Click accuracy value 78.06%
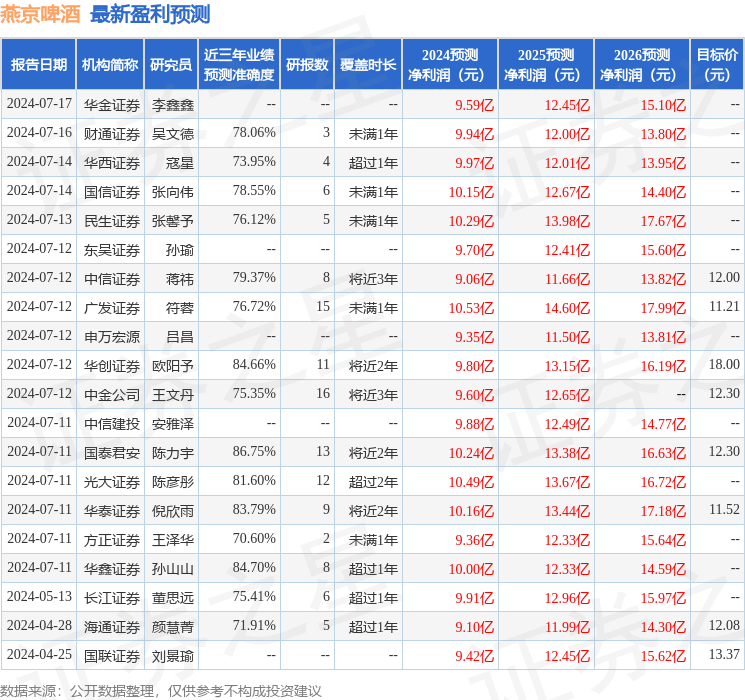 [x=254, y=133]
